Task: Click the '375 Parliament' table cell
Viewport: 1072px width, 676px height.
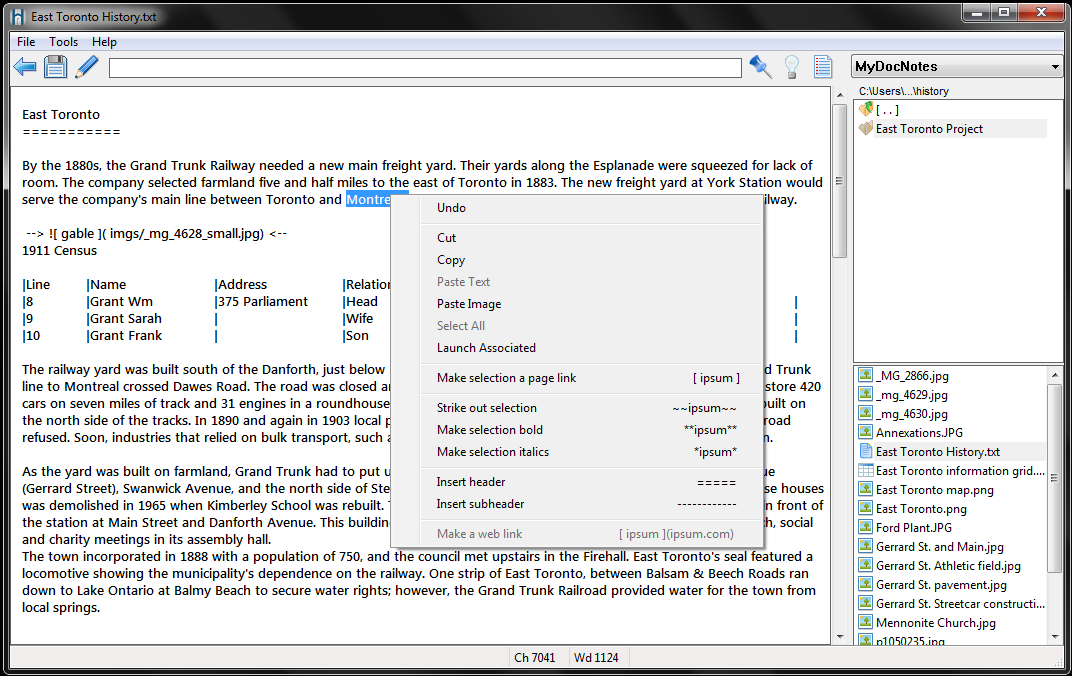Action: (263, 302)
